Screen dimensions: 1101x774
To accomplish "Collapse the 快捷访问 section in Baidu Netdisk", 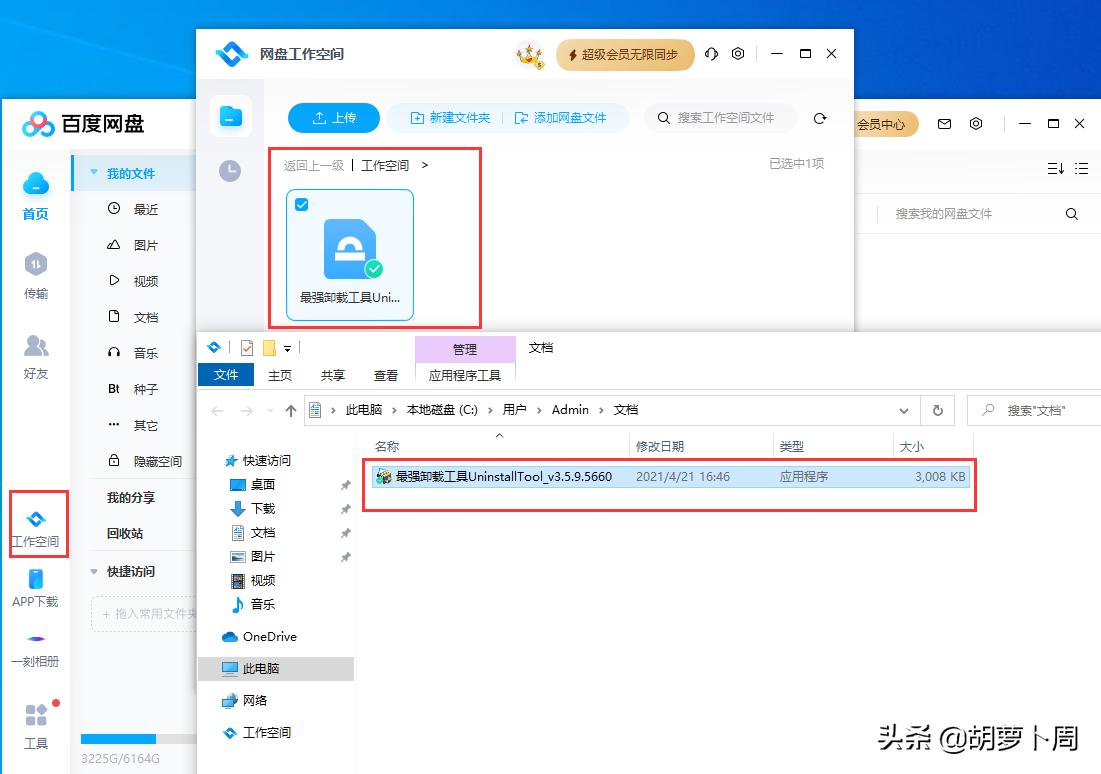I will pos(95,571).
